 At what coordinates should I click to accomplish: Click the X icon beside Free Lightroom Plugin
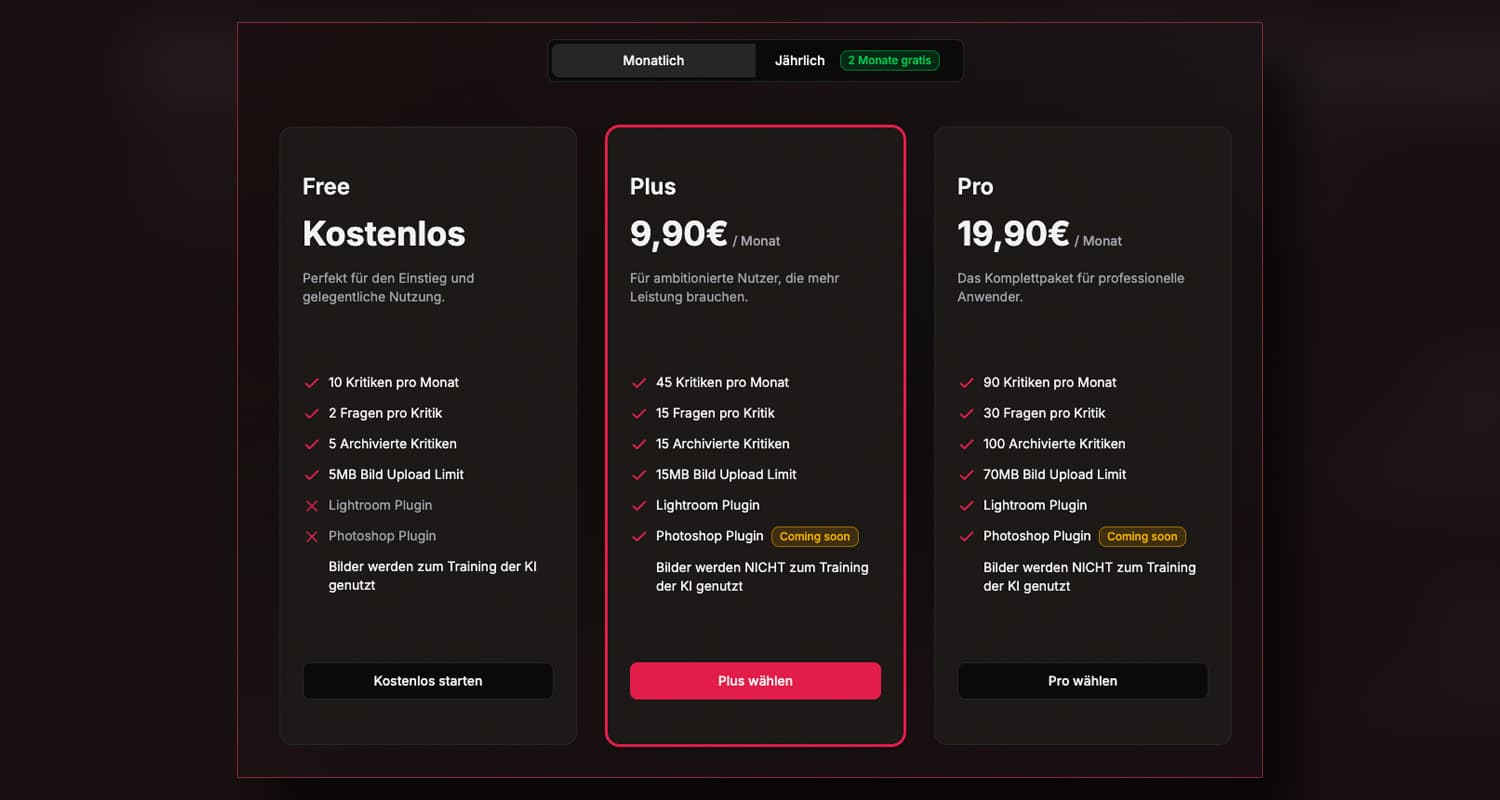(312, 506)
